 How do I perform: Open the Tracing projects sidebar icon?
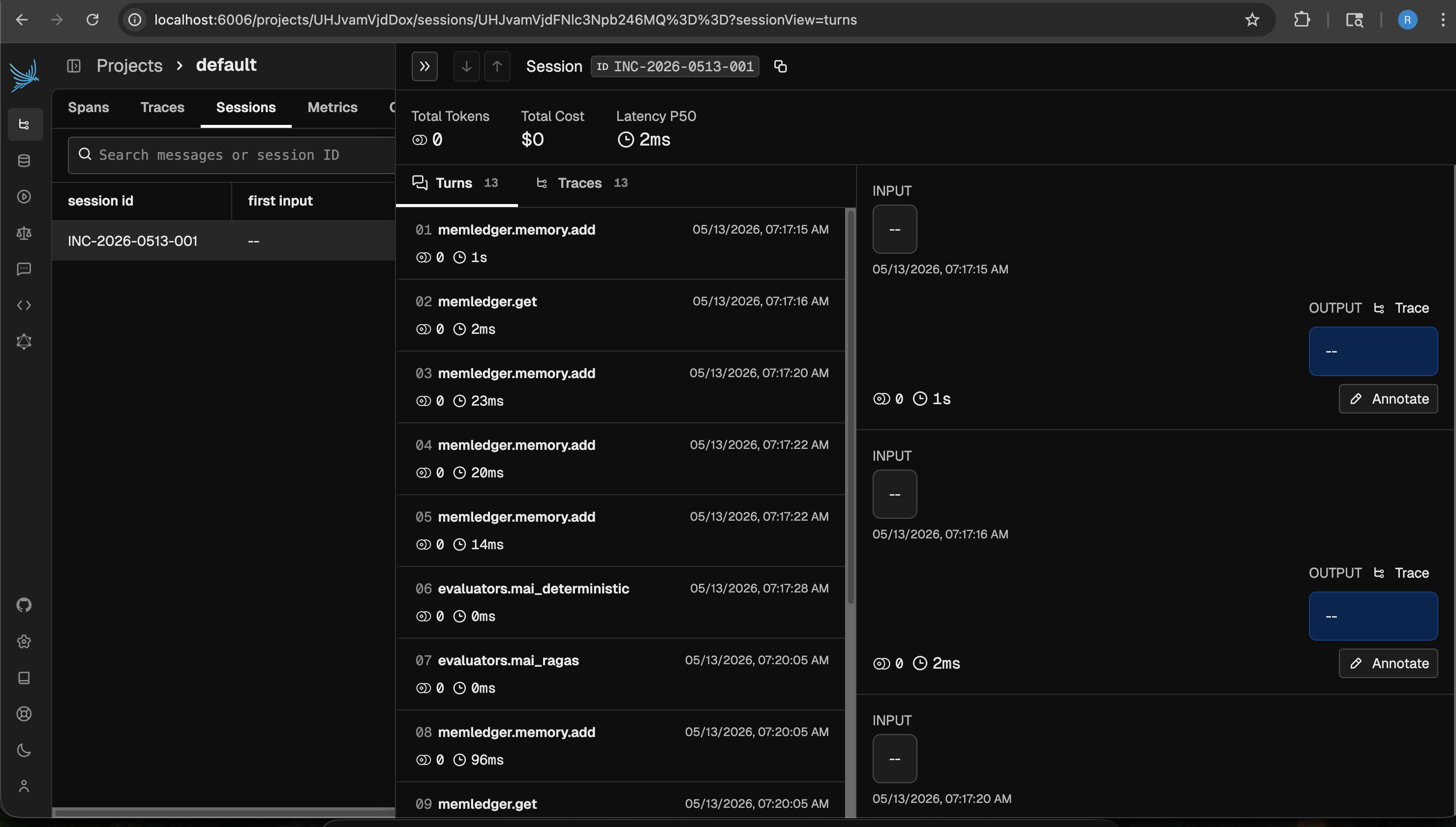click(25, 124)
